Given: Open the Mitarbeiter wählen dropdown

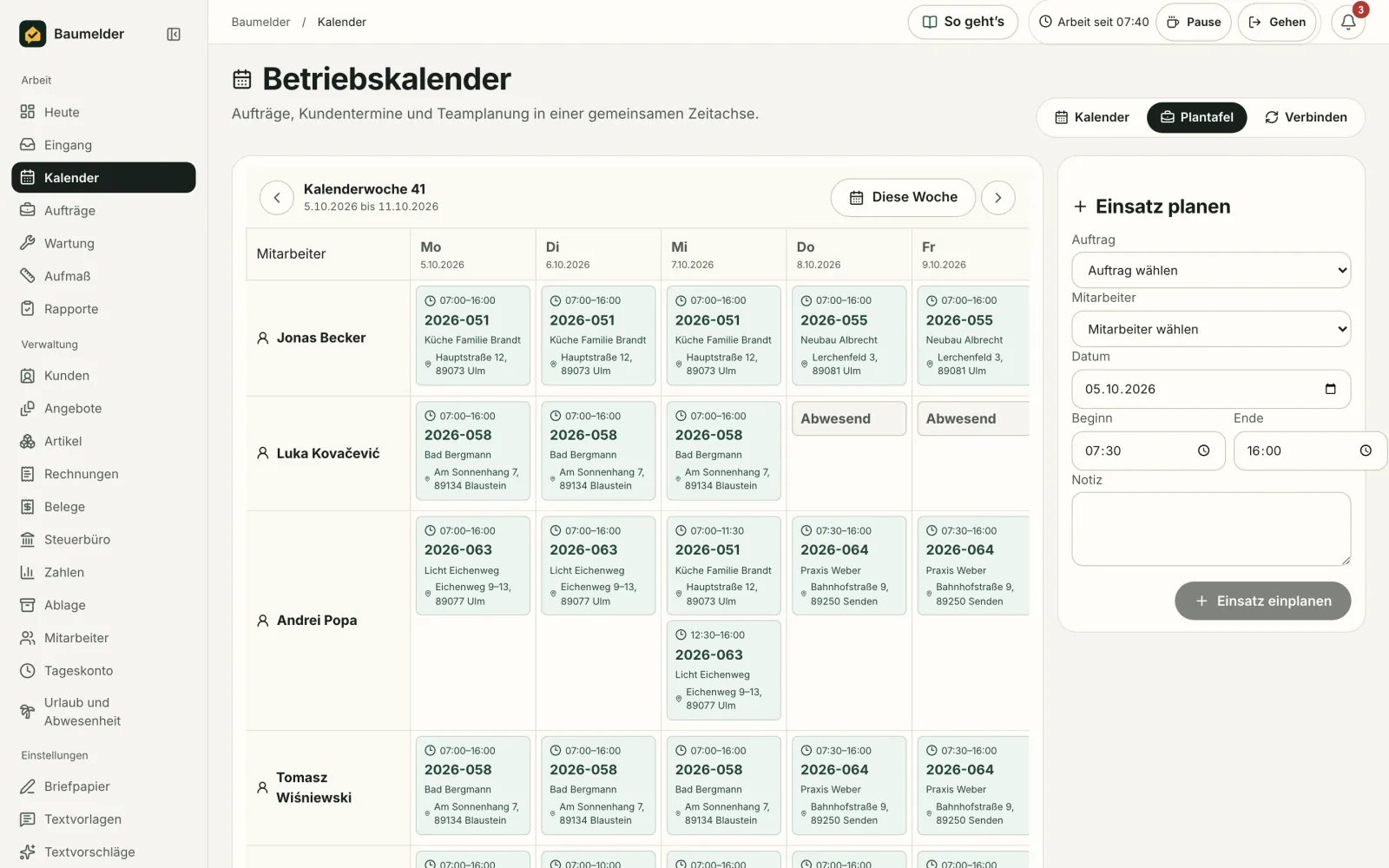Looking at the screenshot, I should point(1211,329).
